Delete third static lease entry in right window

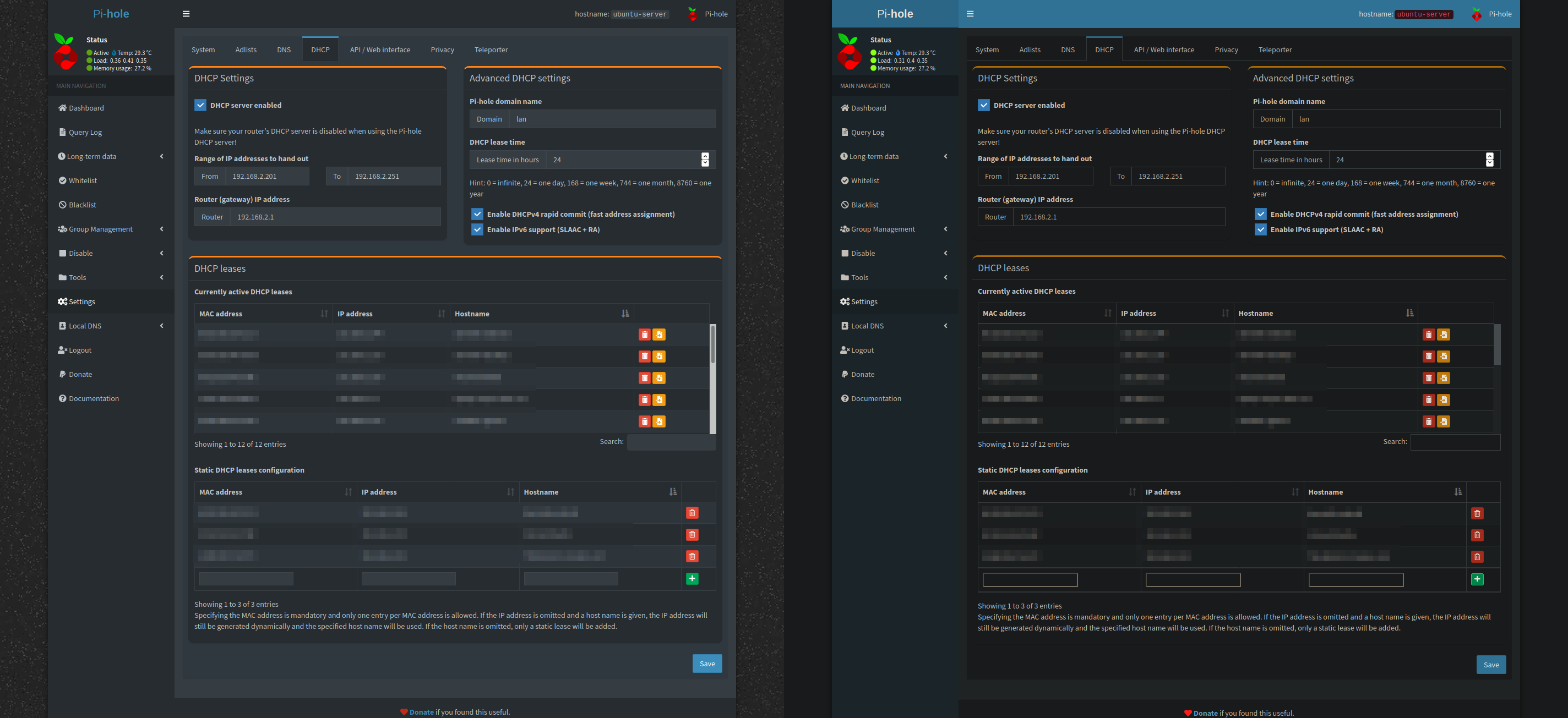(x=1477, y=557)
